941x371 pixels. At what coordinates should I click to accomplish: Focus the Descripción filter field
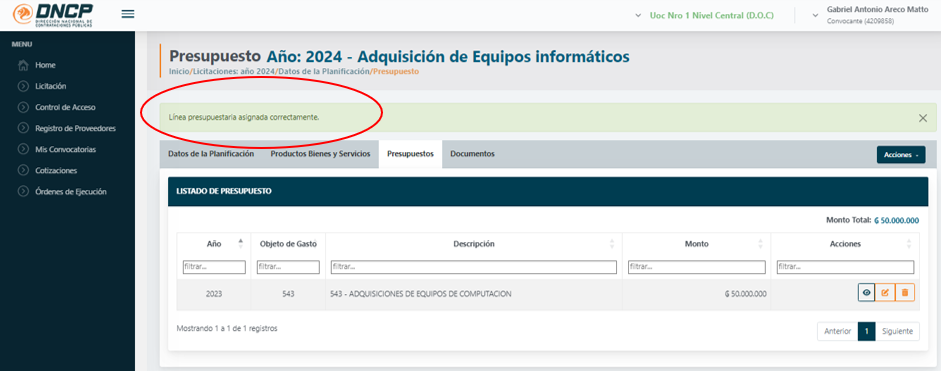[474, 267]
